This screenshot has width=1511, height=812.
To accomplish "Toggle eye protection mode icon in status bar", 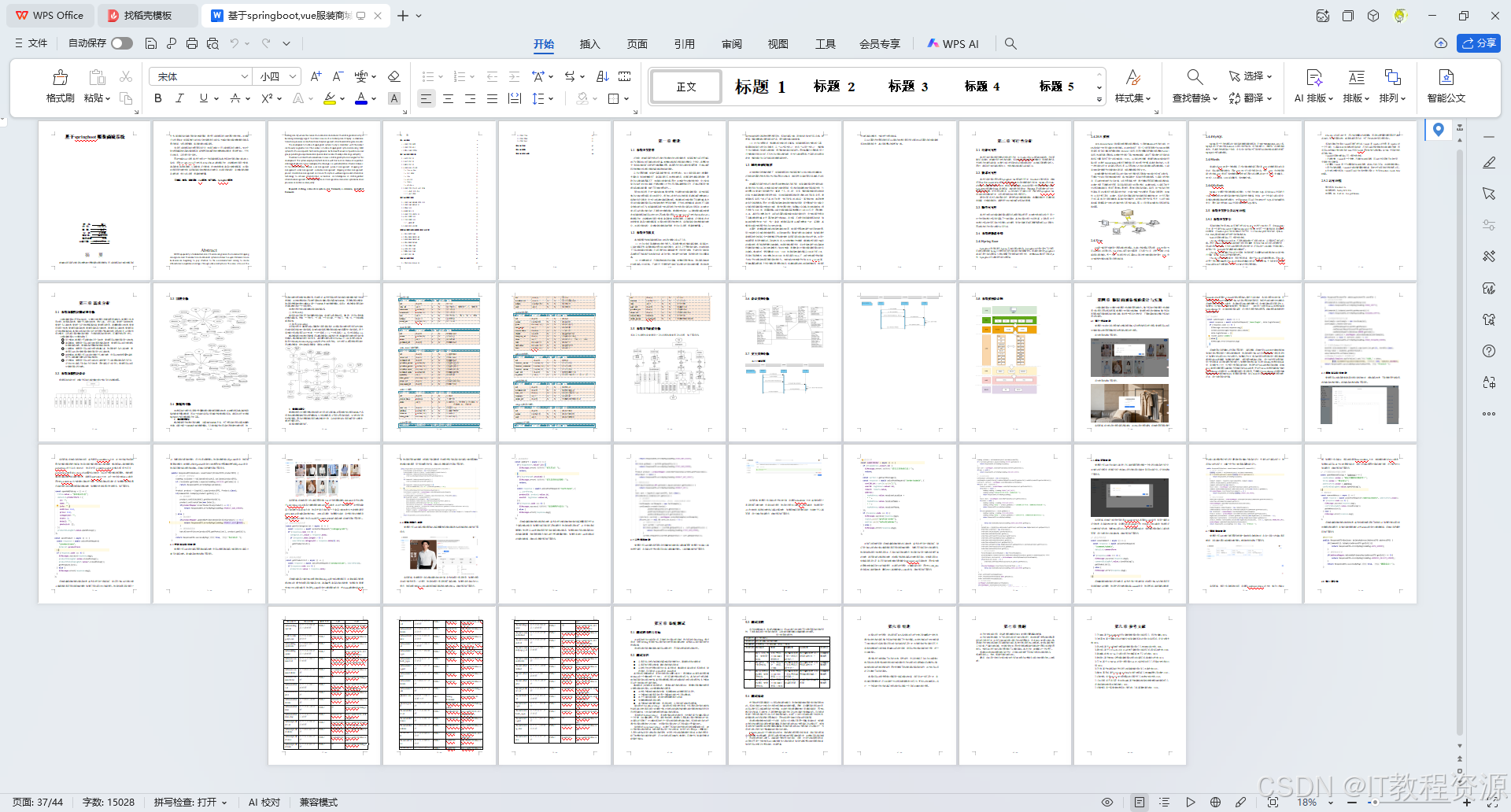I will pos(1107,803).
